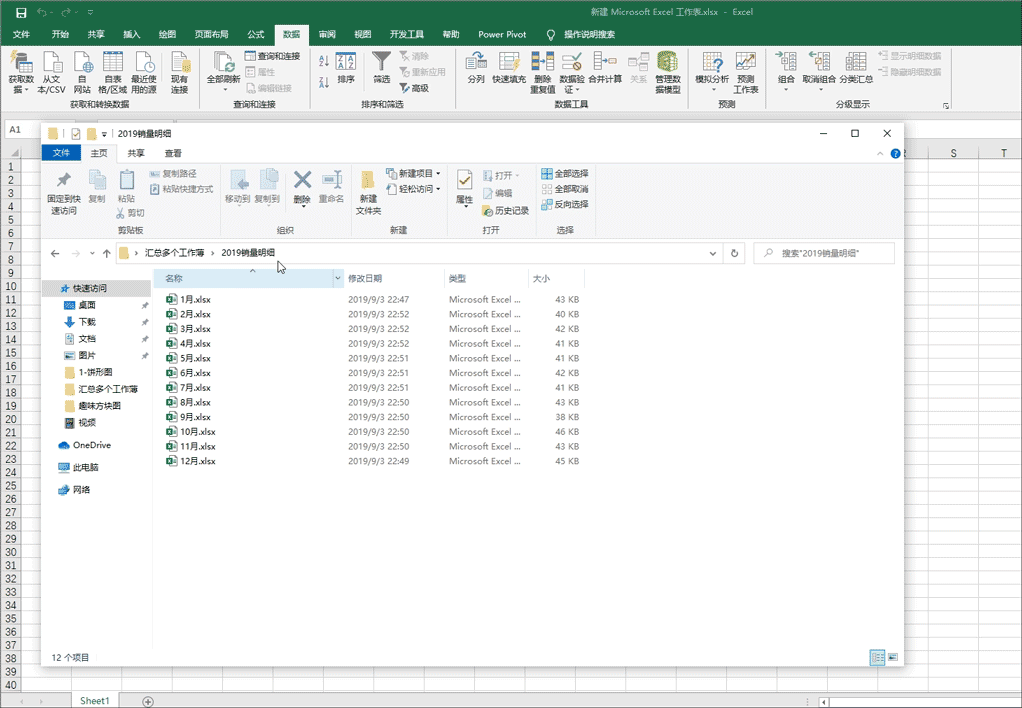Sort files by 修改日期 column header

pos(393,278)
